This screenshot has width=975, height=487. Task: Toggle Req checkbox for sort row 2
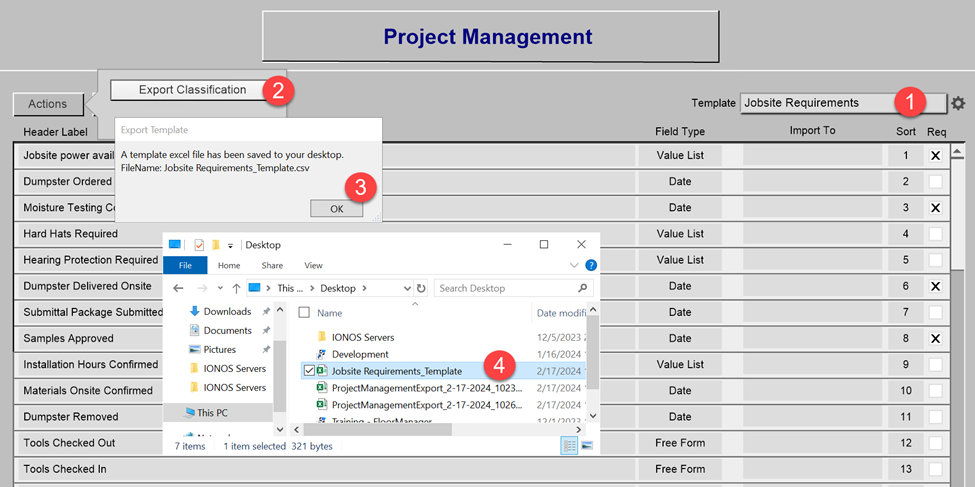click(x=935, y=182)
